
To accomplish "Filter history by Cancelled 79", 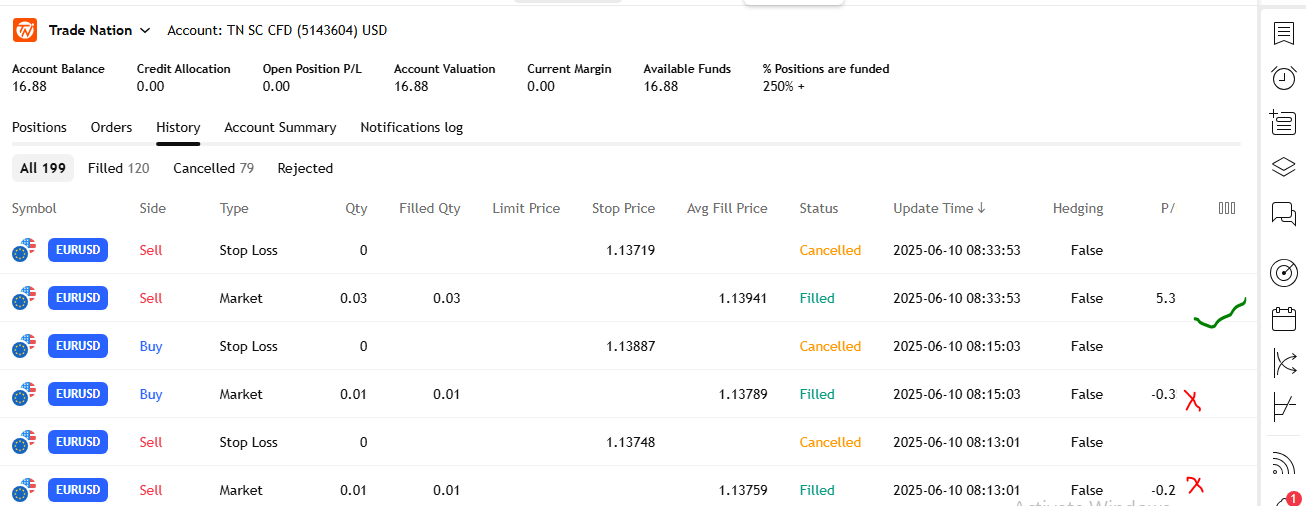I will 213,168.
